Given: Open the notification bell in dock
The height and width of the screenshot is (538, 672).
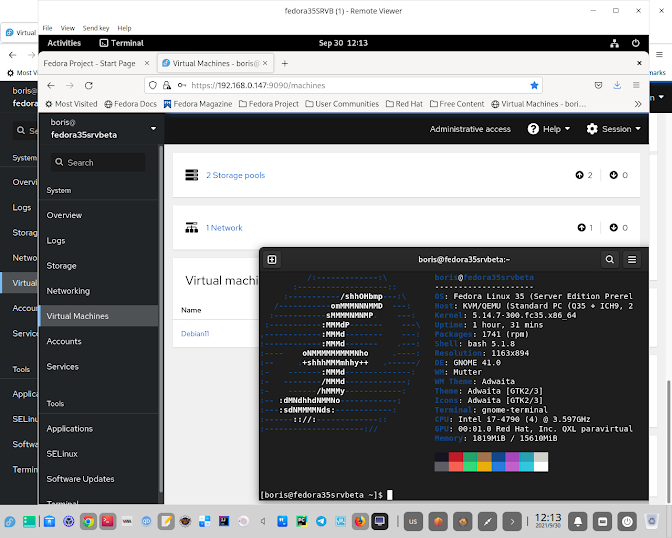Looking at the screenshot, I should coord(578,521).
